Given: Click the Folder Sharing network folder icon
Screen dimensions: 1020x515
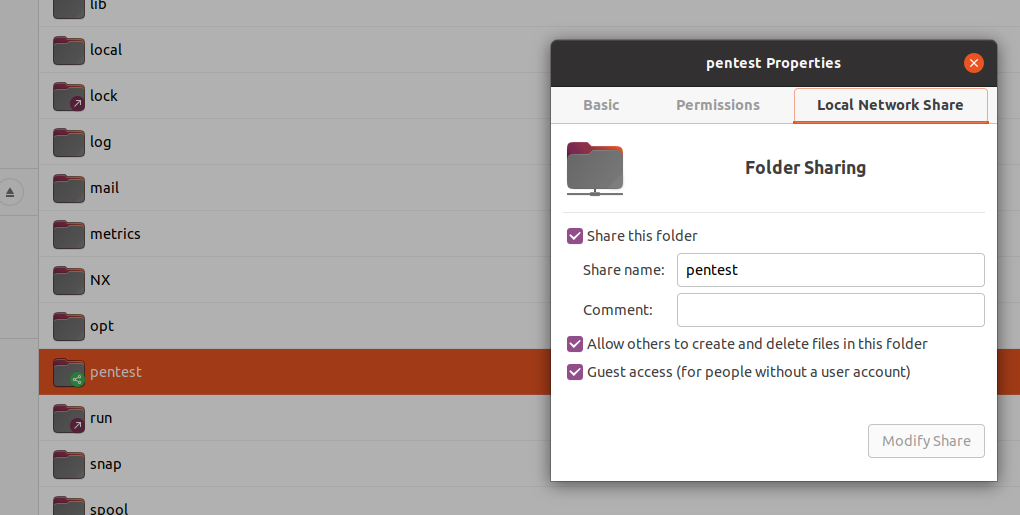Looking at the screenshot, I should [x=595, y=168].
